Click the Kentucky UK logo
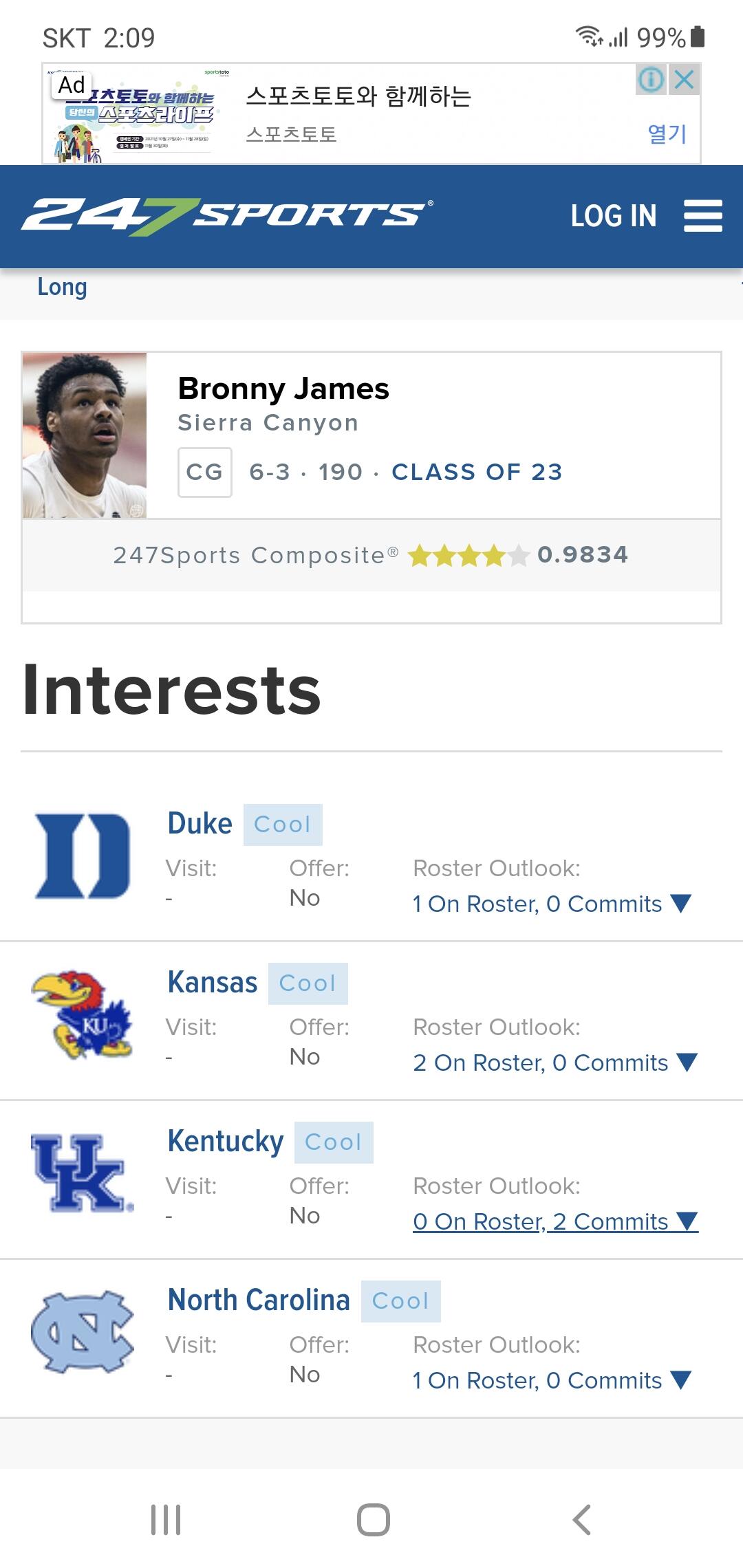The width and height of the screenshot is (743, 1568). (x=83, y=1173)
